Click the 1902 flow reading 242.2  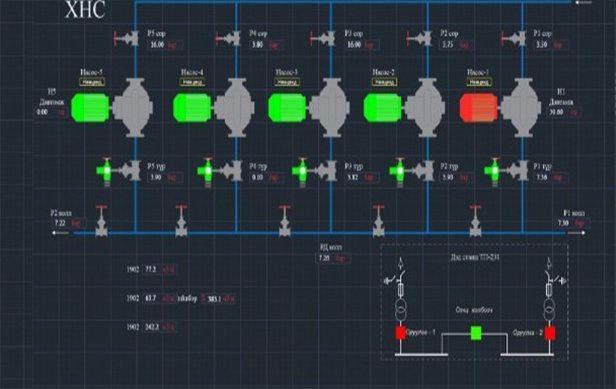coord(152,327)
